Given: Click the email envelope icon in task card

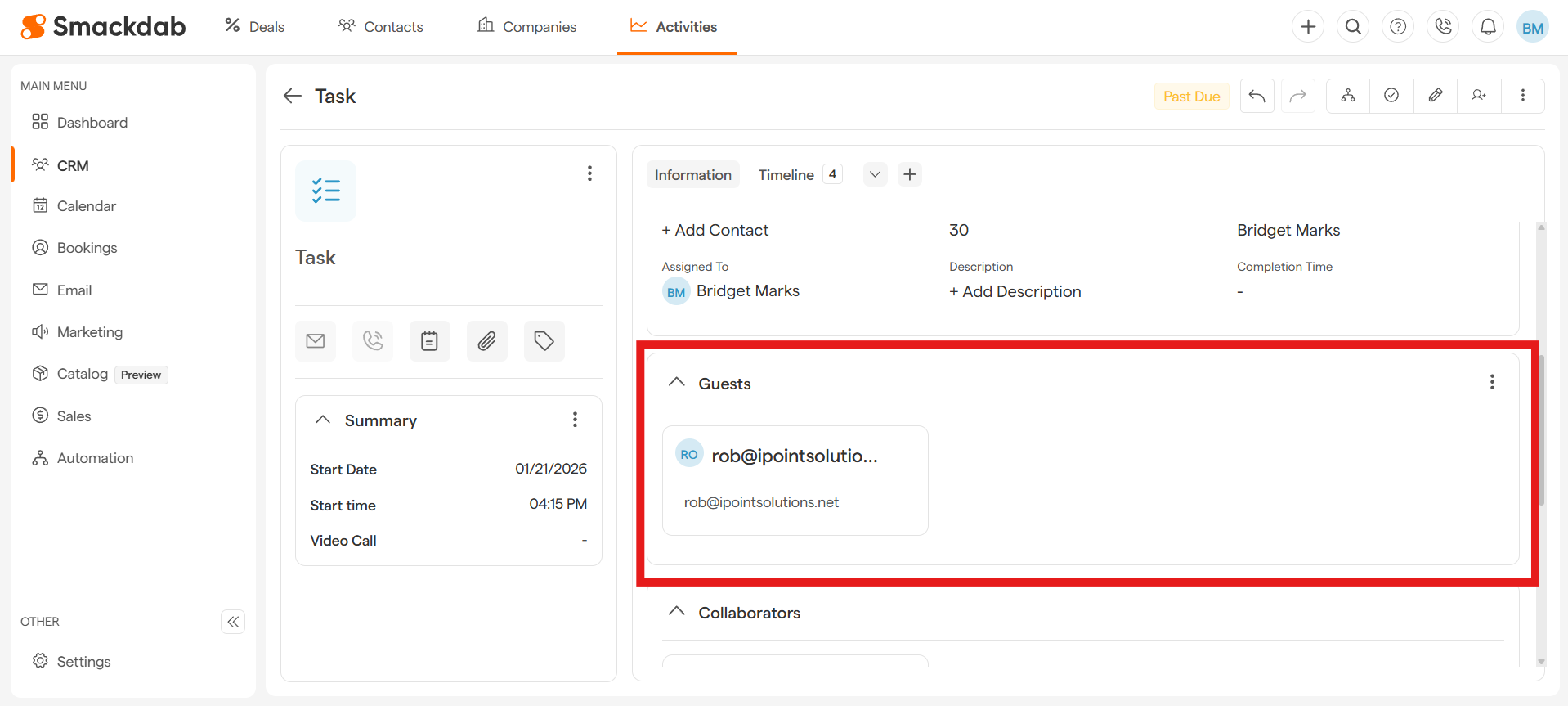Looking at the screenshot, I should pyautogui.click(x=316, y=341).
